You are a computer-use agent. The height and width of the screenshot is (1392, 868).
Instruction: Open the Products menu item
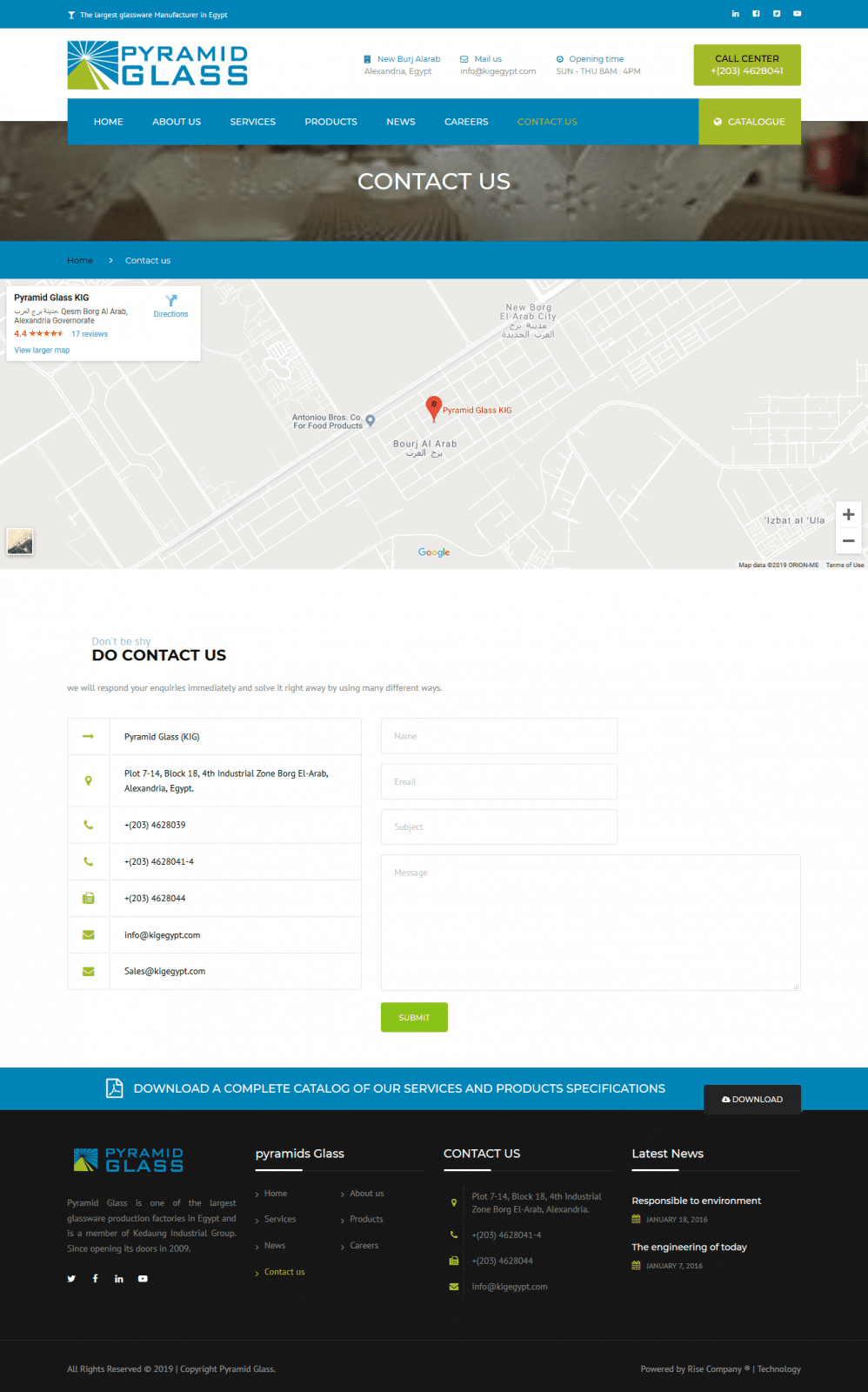click(331, 122)
